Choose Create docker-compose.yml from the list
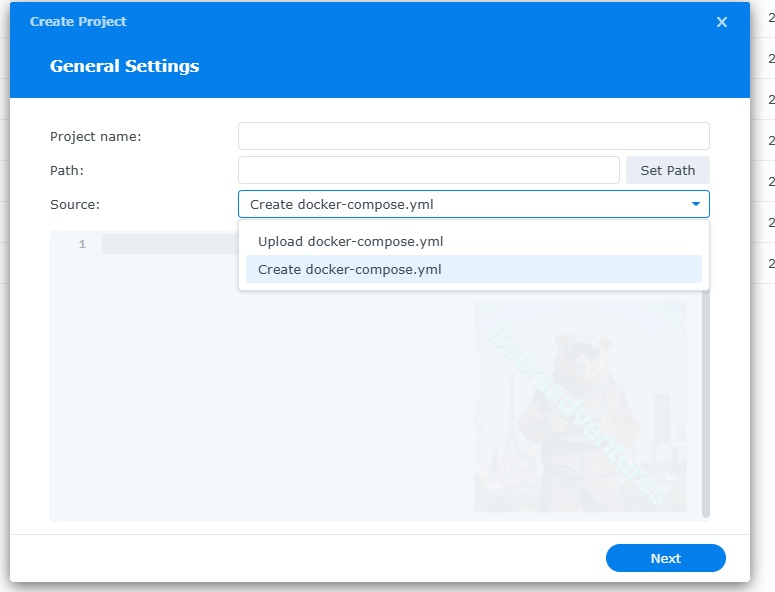 click(350, 269)
